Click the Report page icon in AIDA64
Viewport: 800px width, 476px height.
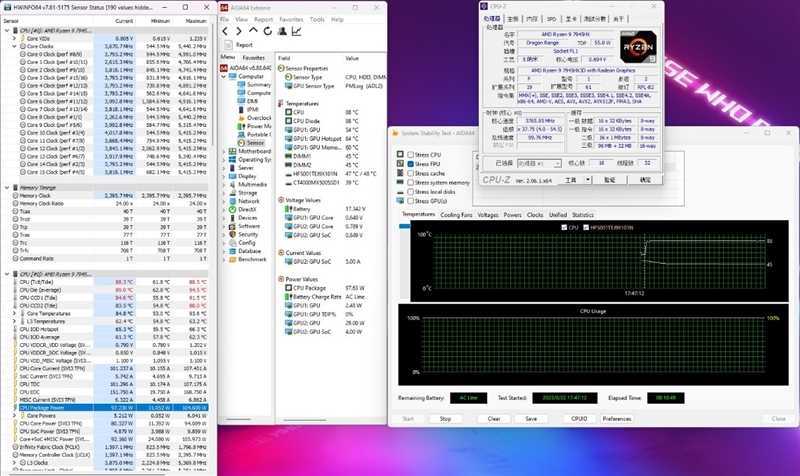228,45
